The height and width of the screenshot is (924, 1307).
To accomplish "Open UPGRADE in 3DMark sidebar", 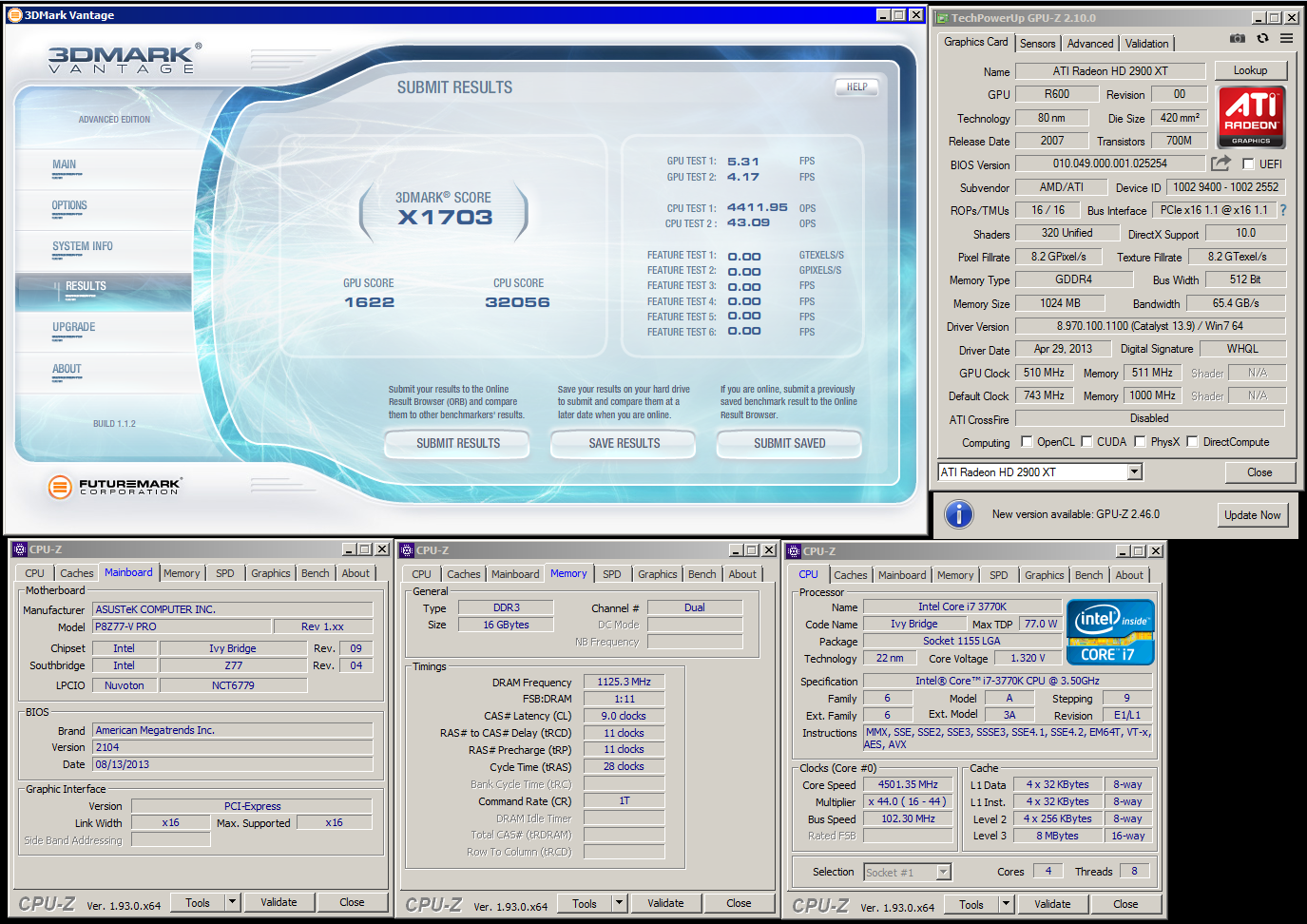I will point(74,328).
